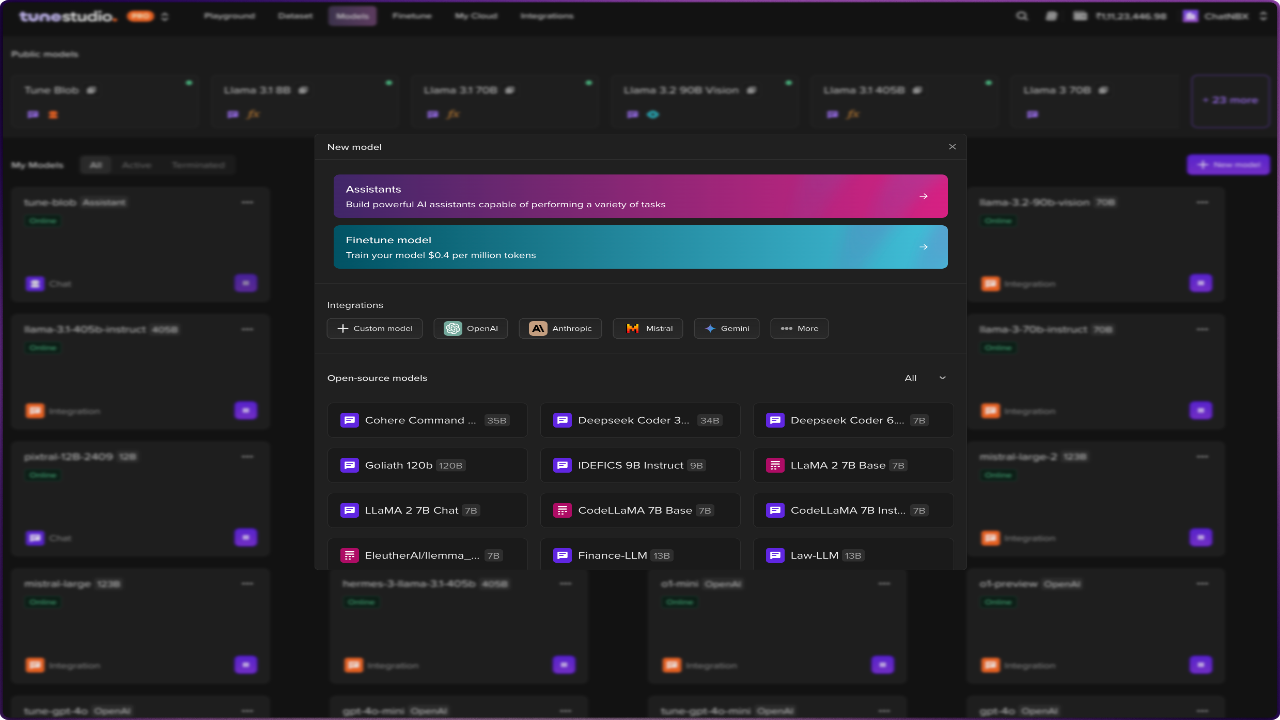This screenshot has width=1280, height=720.
Task: Go to the Playground tab
Action: (229, 16)
